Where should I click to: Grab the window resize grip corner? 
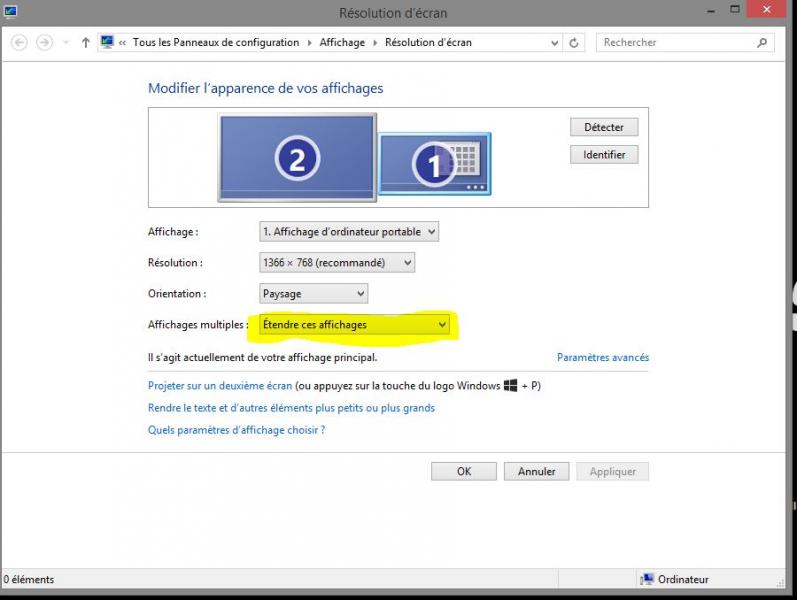(781, 582)
